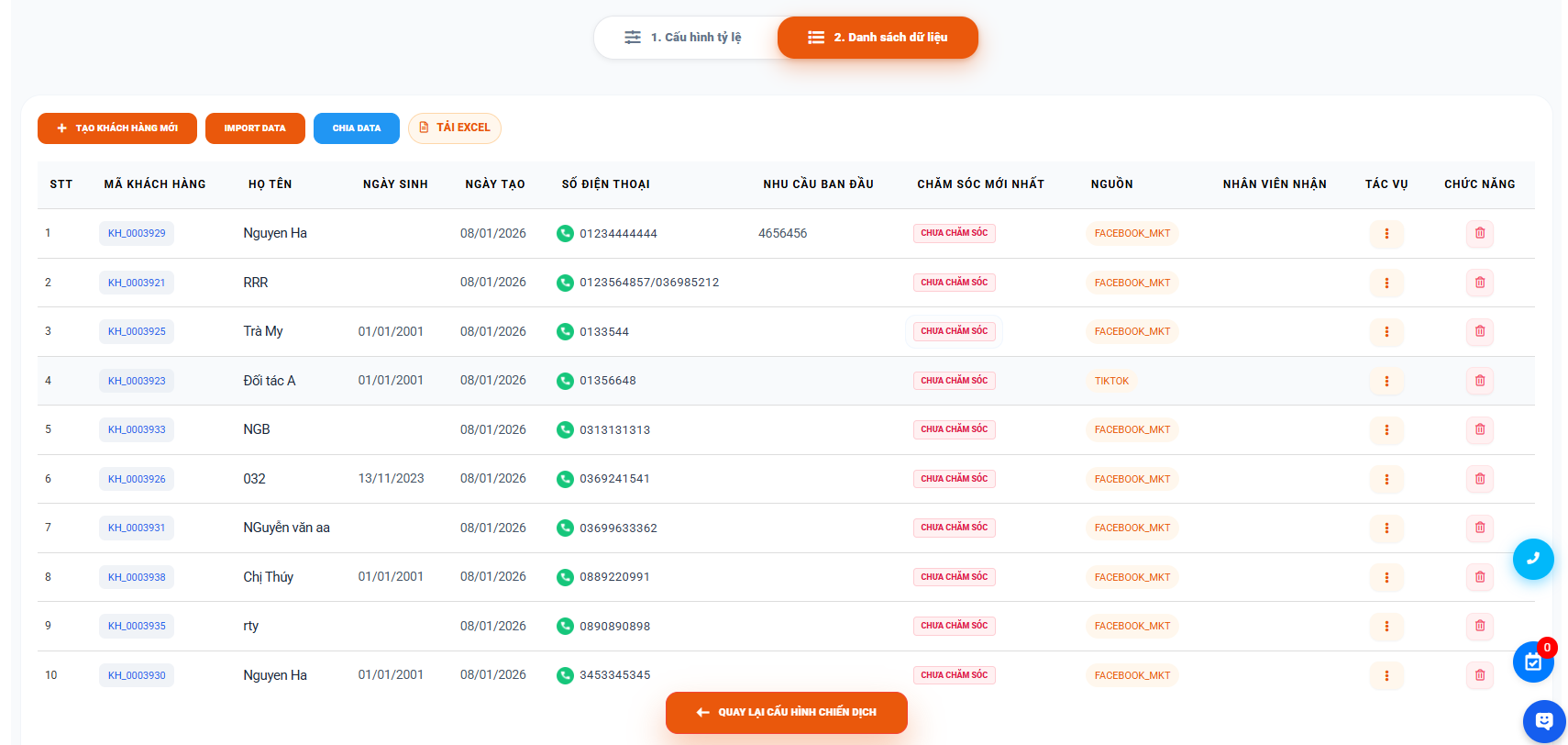Open task checklist widget with badge
The height and width of the screenshot is (745, 1568).
pos(1532,662)
